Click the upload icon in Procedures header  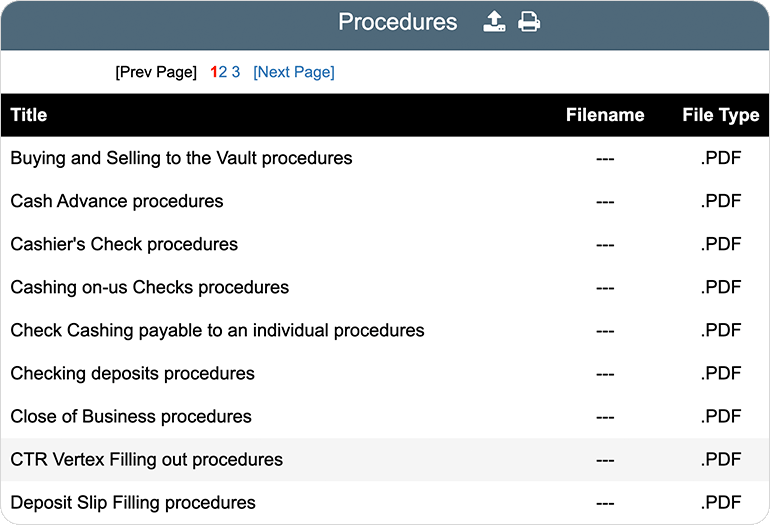pos(494,22)
